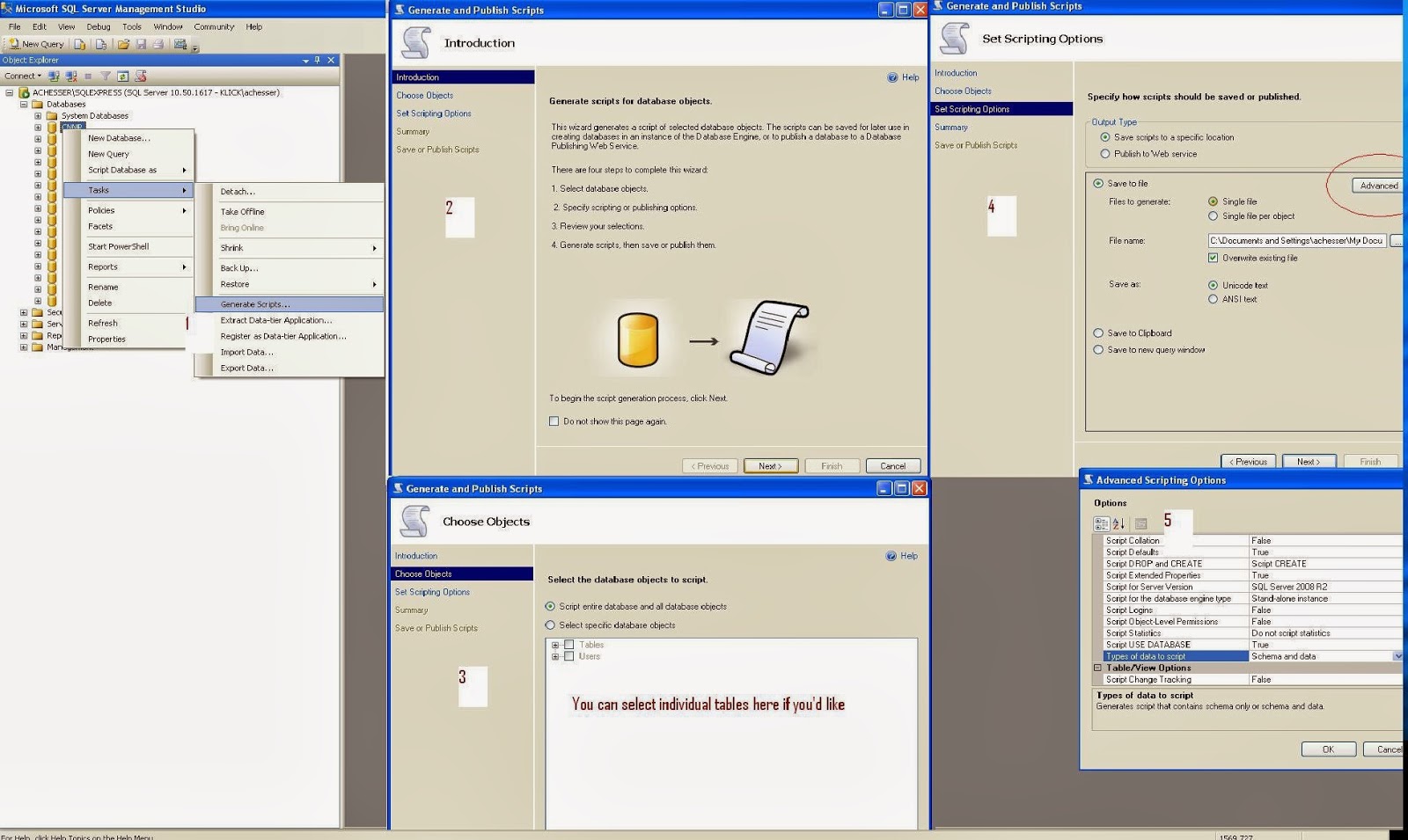Viewport: 1408px width, 840px height.
Task: Check 'Do not show this page again'
Action: pos(554,421)
